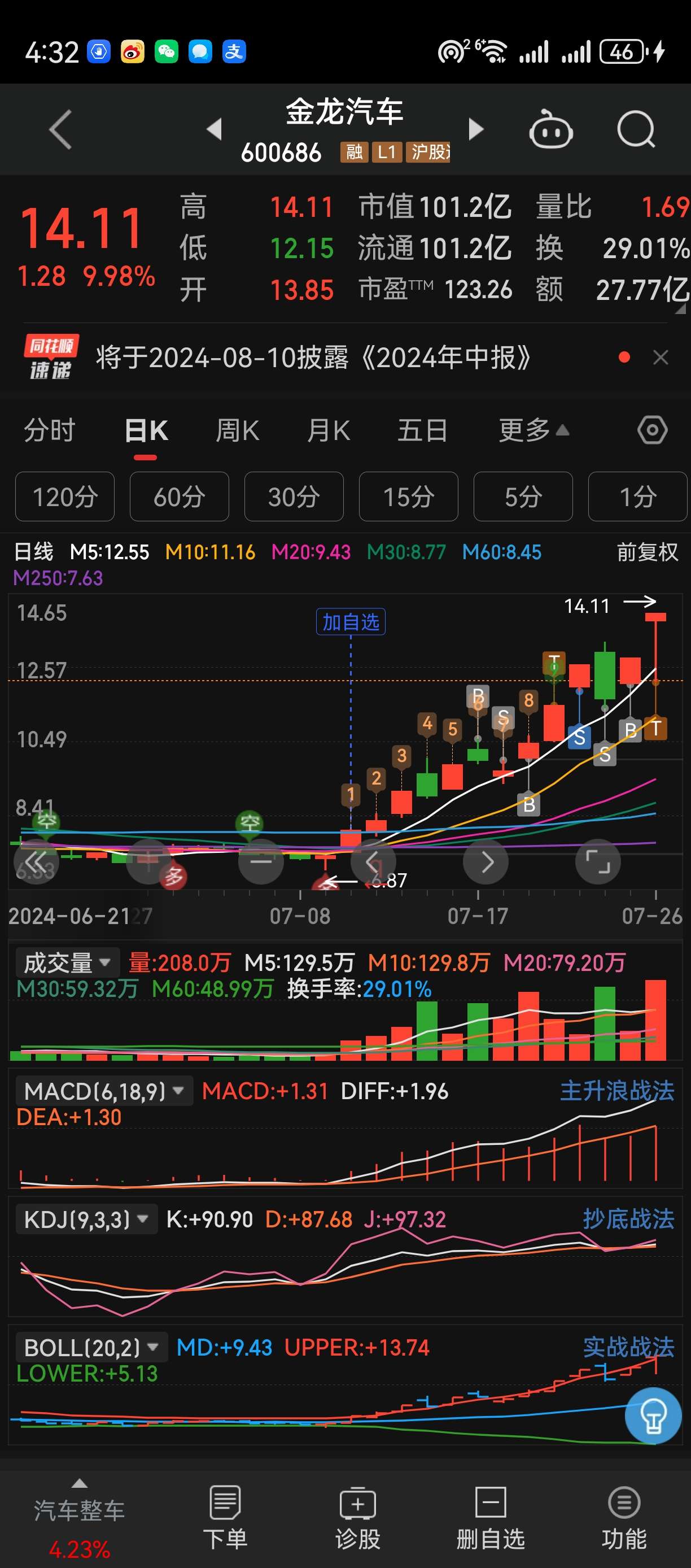Open Weibo notification icon in status bar
The image size is (691, 1568).
point(133,52)
